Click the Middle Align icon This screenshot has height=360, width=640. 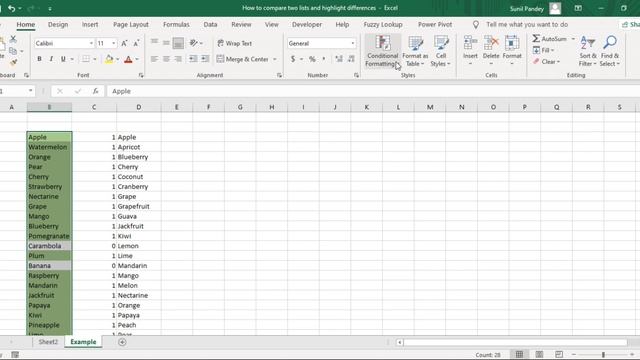(x=166, y=42)
